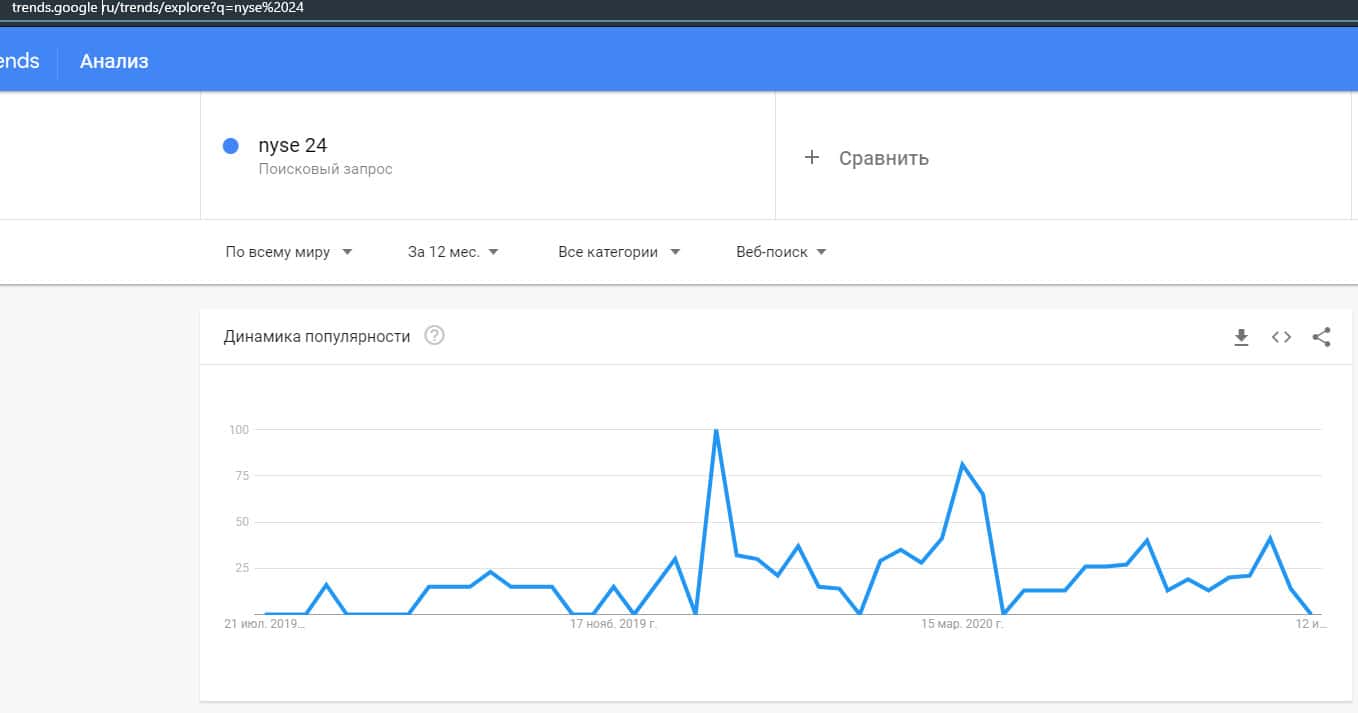This screenshot has height=713, width=1358.
Task: Click the Поисковый запрос label under nyse 24
Action: [x=325, y=169]
